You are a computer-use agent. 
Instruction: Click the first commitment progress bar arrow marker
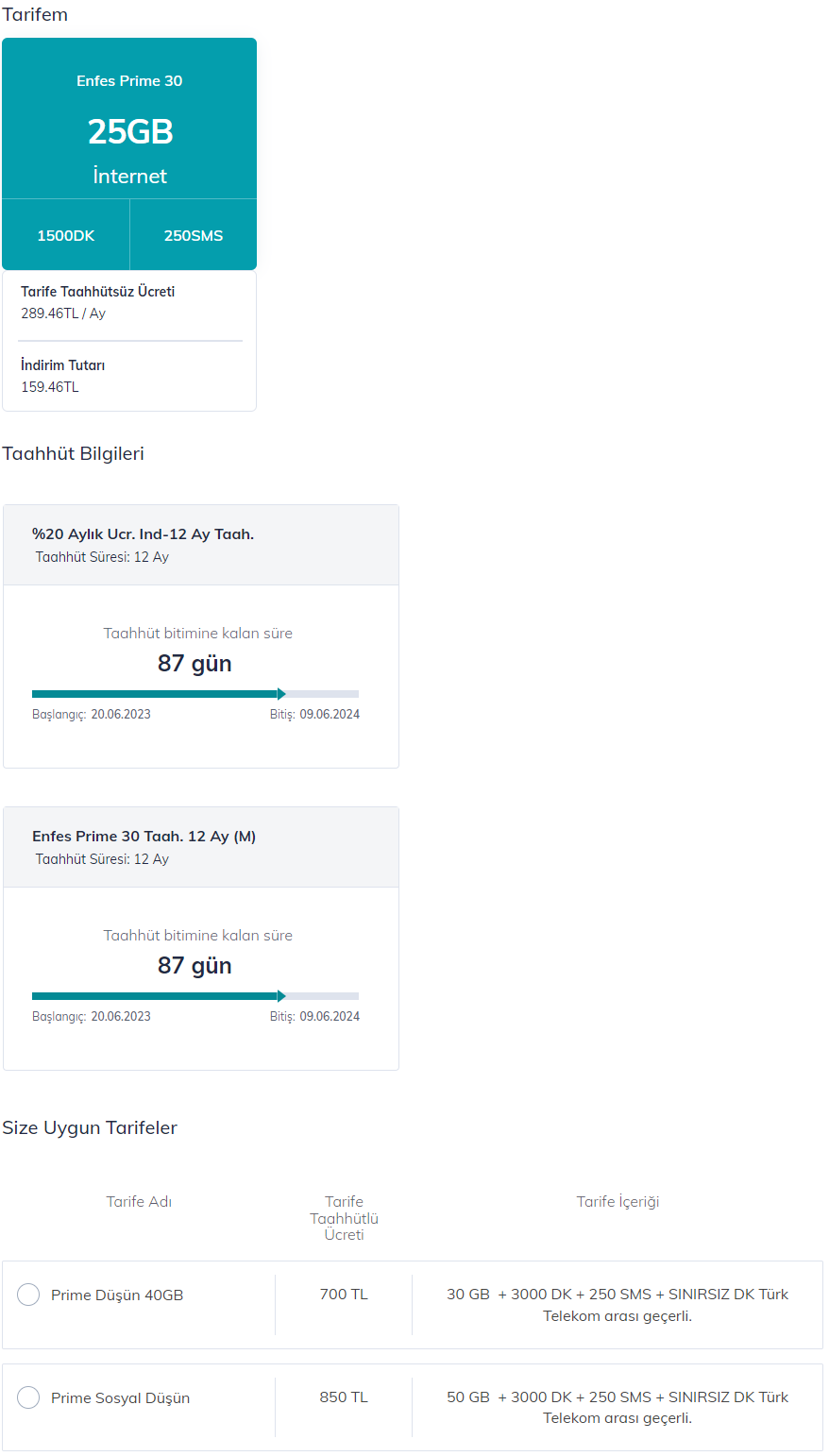(x=281, y=694)
